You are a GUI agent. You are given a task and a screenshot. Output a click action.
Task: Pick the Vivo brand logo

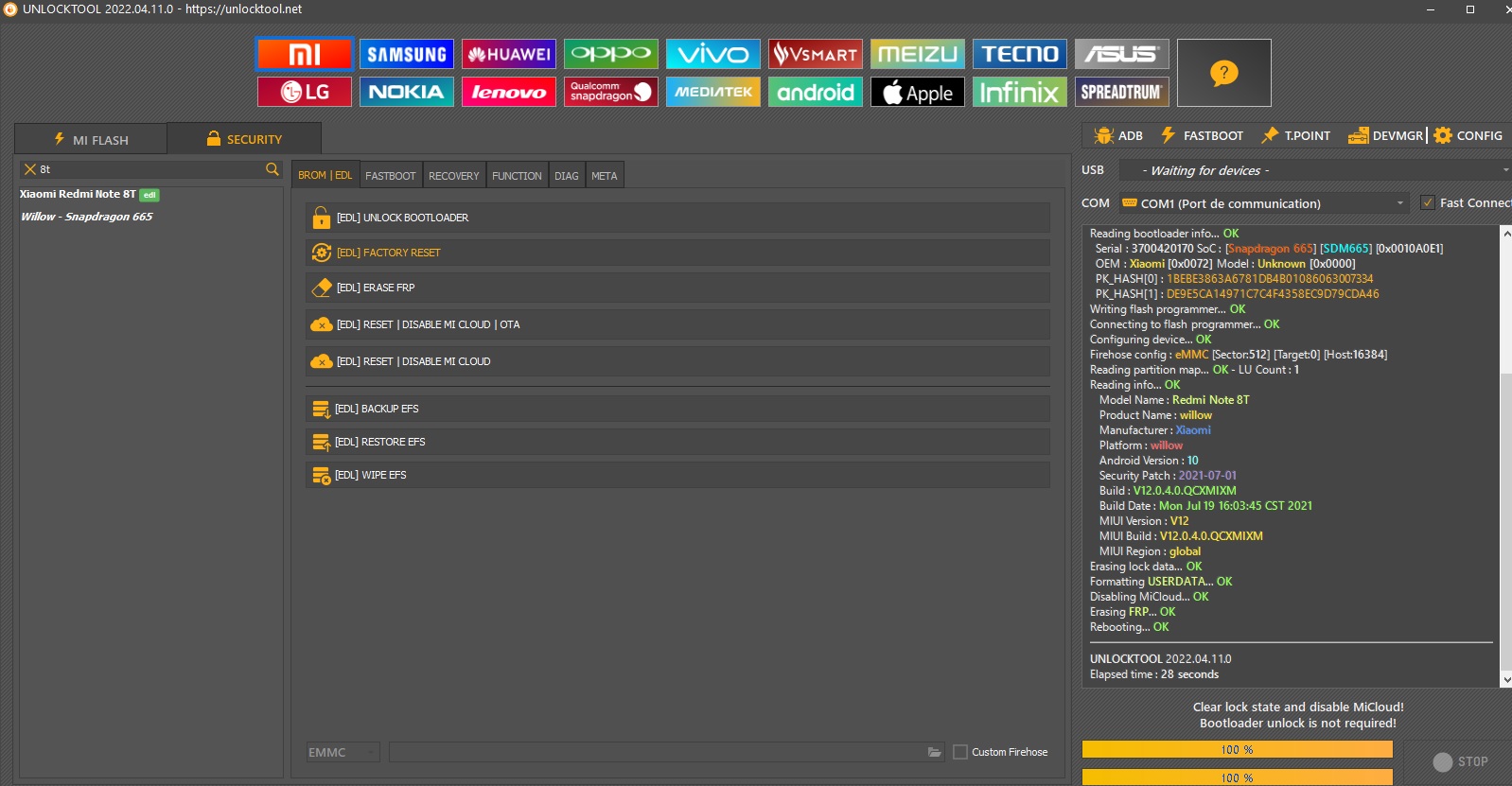point(713,54)
